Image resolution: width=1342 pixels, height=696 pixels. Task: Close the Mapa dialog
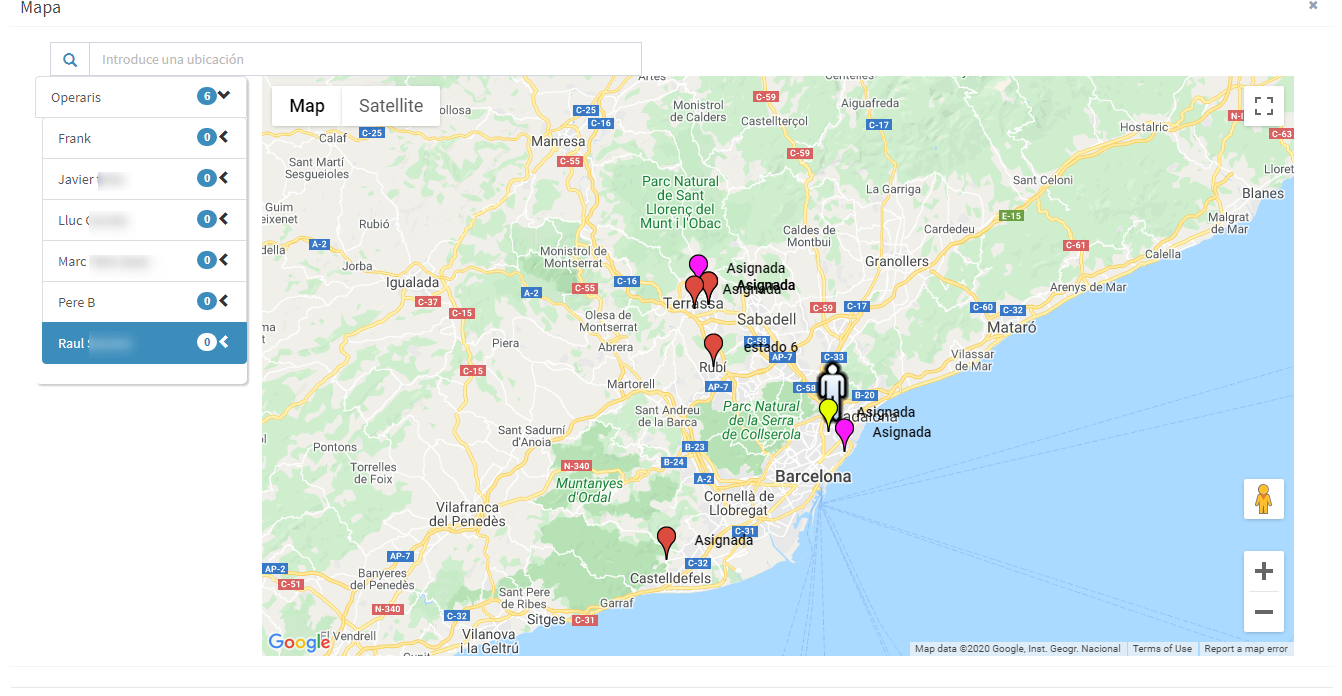tap(1313, 6)
